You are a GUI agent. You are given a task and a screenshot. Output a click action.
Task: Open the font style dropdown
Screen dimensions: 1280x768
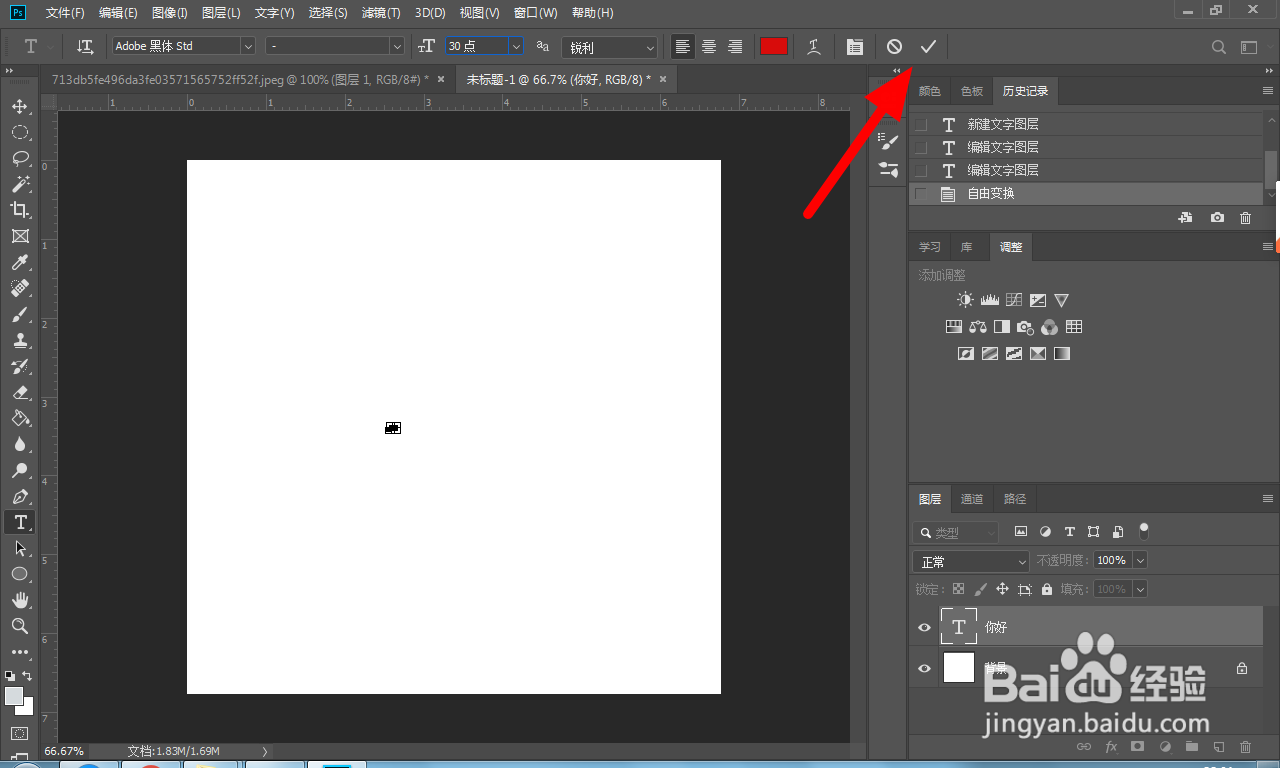tap(397, 46)
